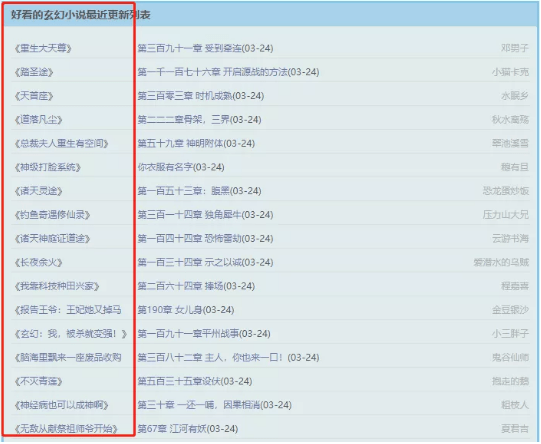
Task: Open chapter 第二百六十四章 捧场
Action: click(196, 286)
